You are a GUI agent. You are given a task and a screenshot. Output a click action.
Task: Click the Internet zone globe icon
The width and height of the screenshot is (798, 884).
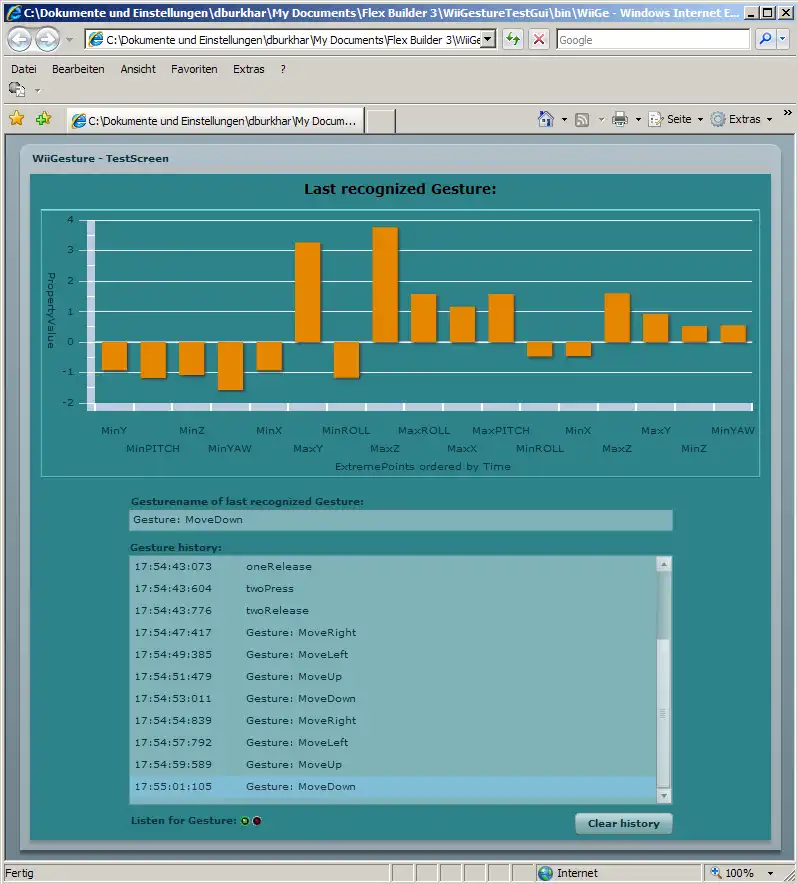coord(545,873)
